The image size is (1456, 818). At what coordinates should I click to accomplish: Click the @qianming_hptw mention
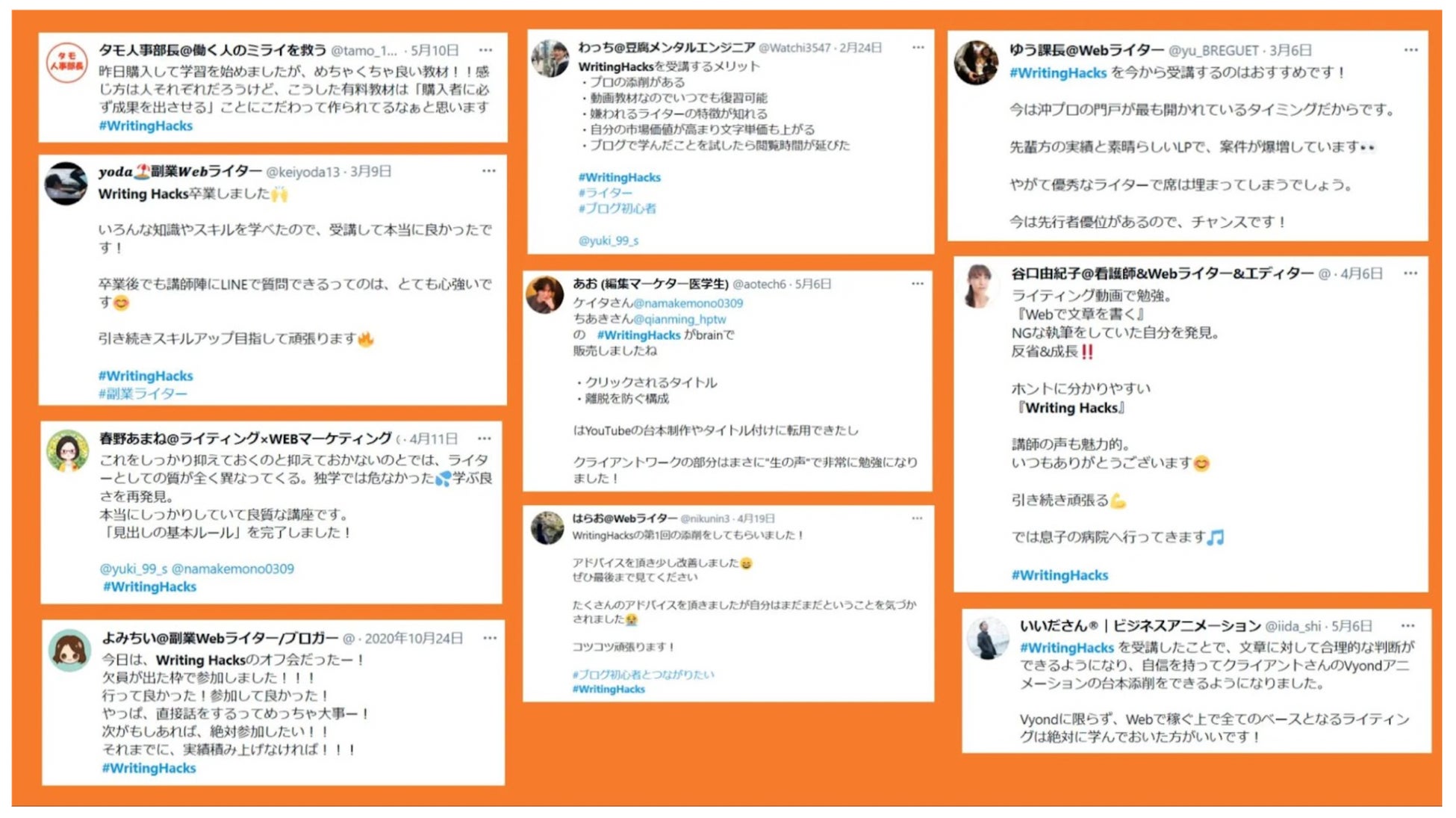[x=679, y=319]
